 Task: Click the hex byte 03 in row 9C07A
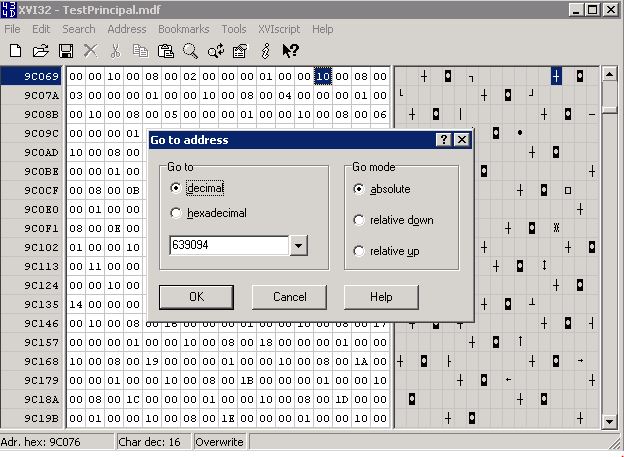pos(76,96)
